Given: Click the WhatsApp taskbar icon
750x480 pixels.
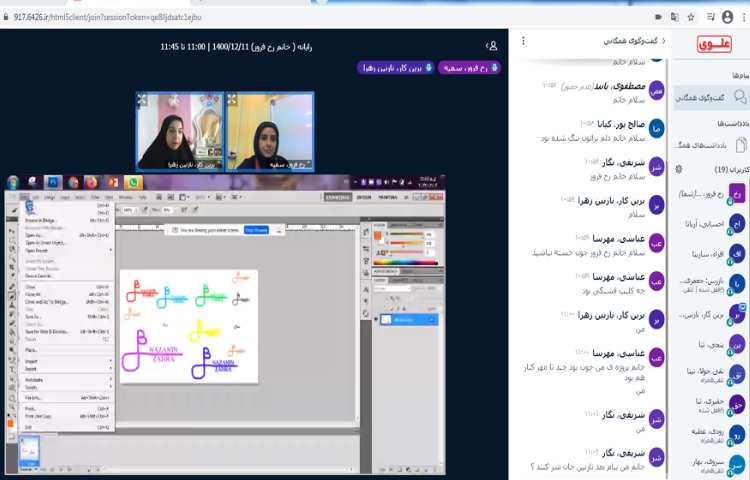Looking at the screenshot, I should pyautogui.click(x=133, y=182).
